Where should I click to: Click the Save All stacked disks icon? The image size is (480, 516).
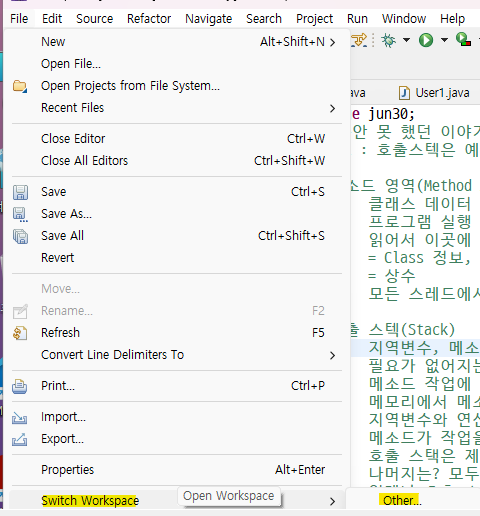click(x=20, y=236)
